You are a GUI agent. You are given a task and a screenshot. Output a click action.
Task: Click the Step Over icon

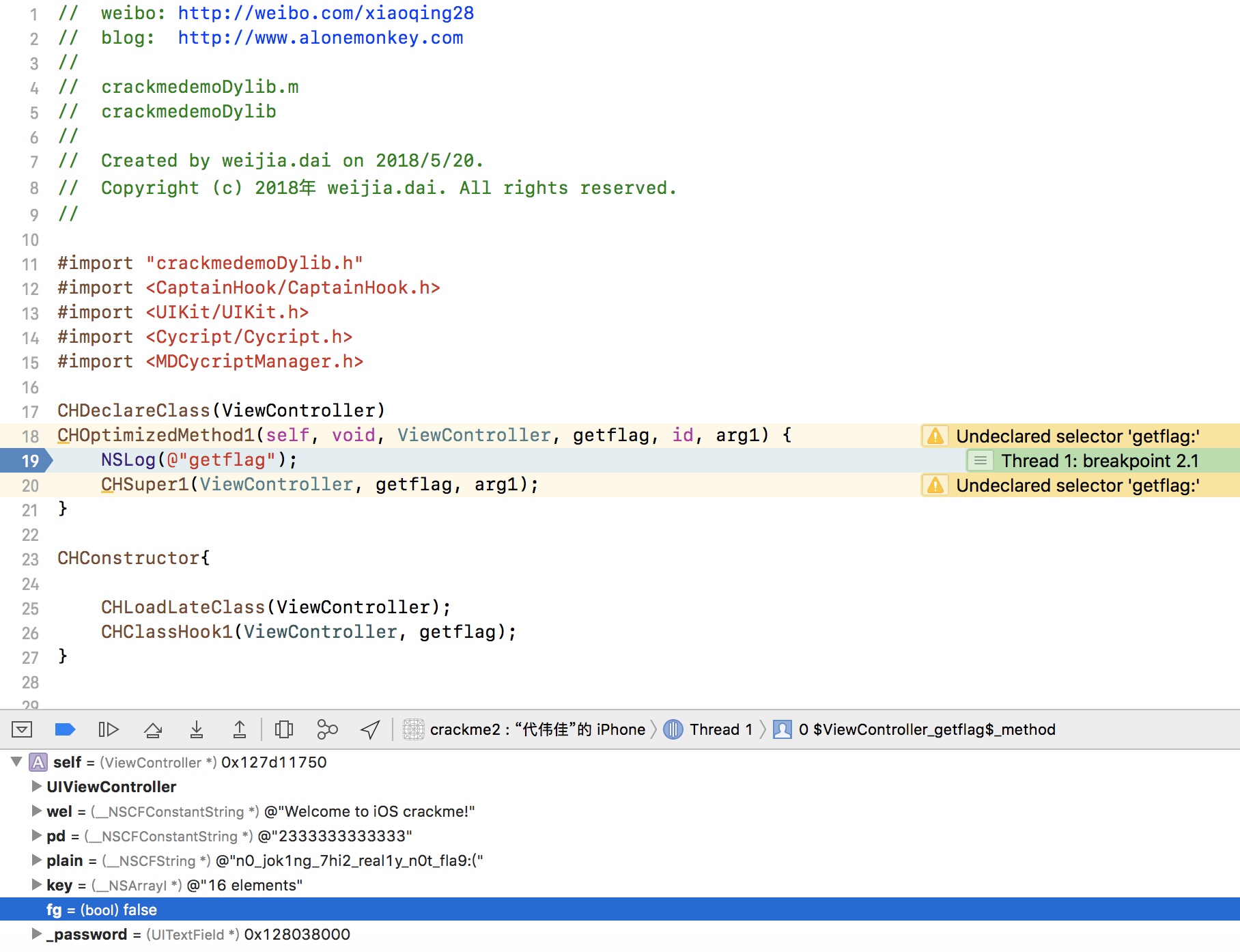click(x=153, y=729)
